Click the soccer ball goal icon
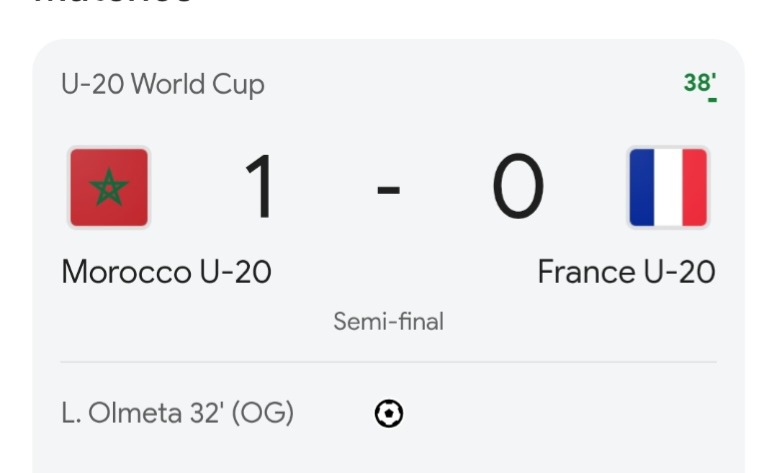The width and height of the screenshot is (768, 473). click(x=388, y=413)
